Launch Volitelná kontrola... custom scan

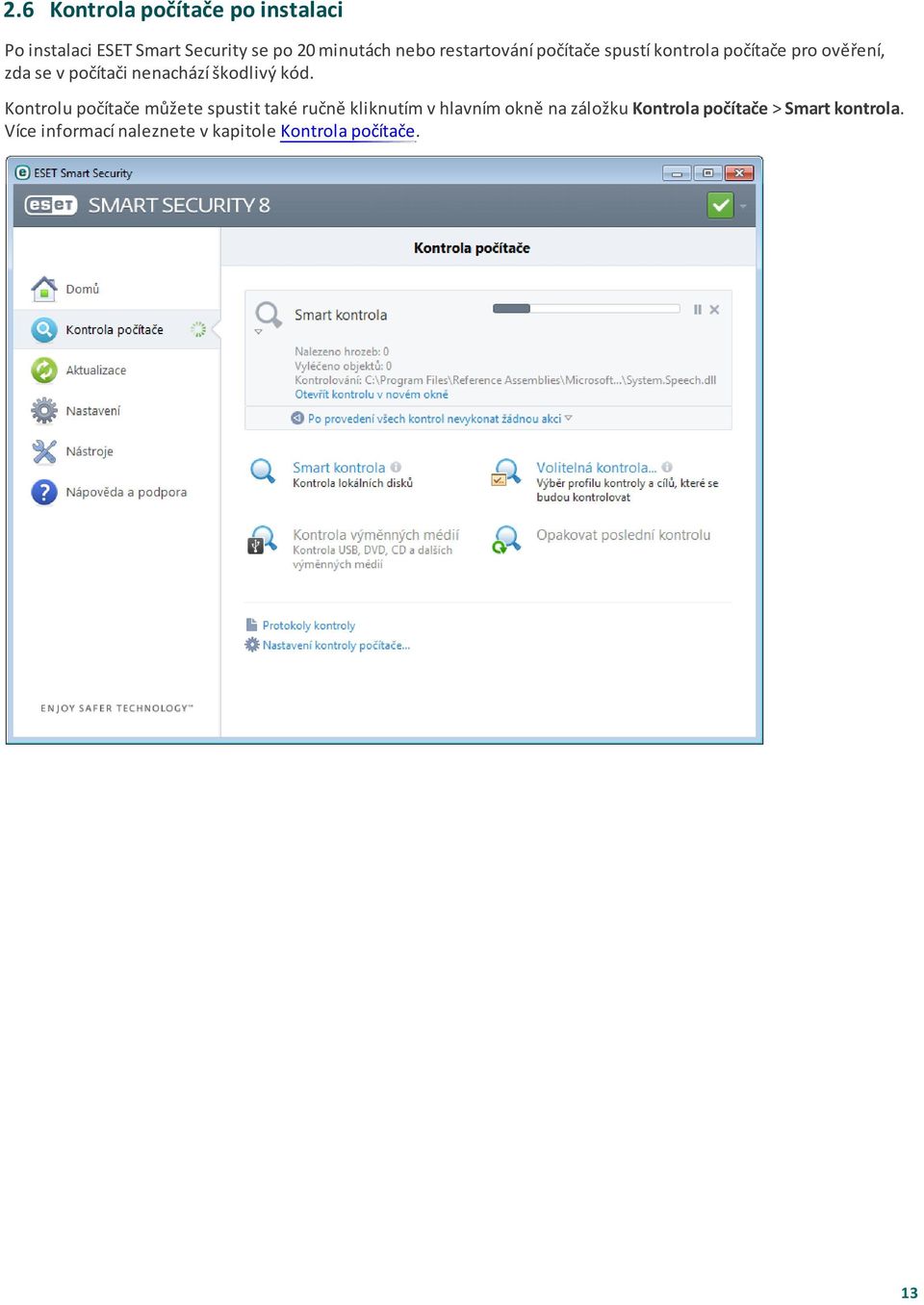coord(596,468)
